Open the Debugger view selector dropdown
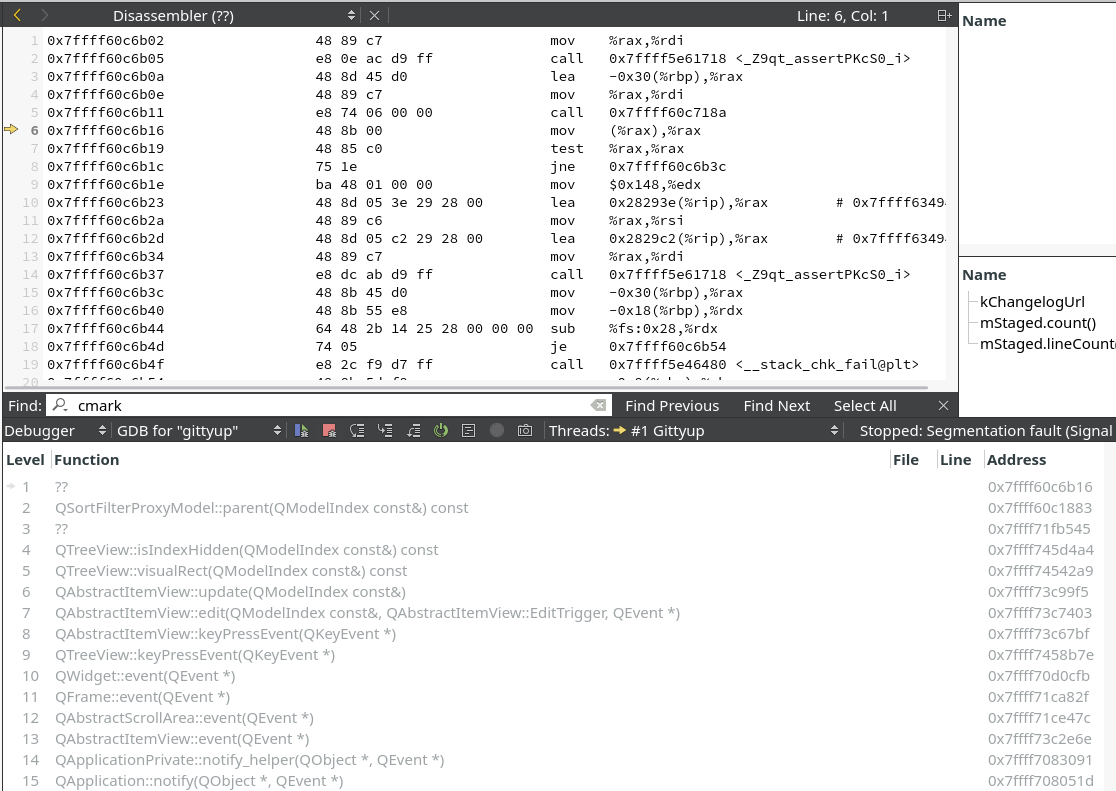The width and height of the screenshot is (1116, 791). (x=55, y=430)
